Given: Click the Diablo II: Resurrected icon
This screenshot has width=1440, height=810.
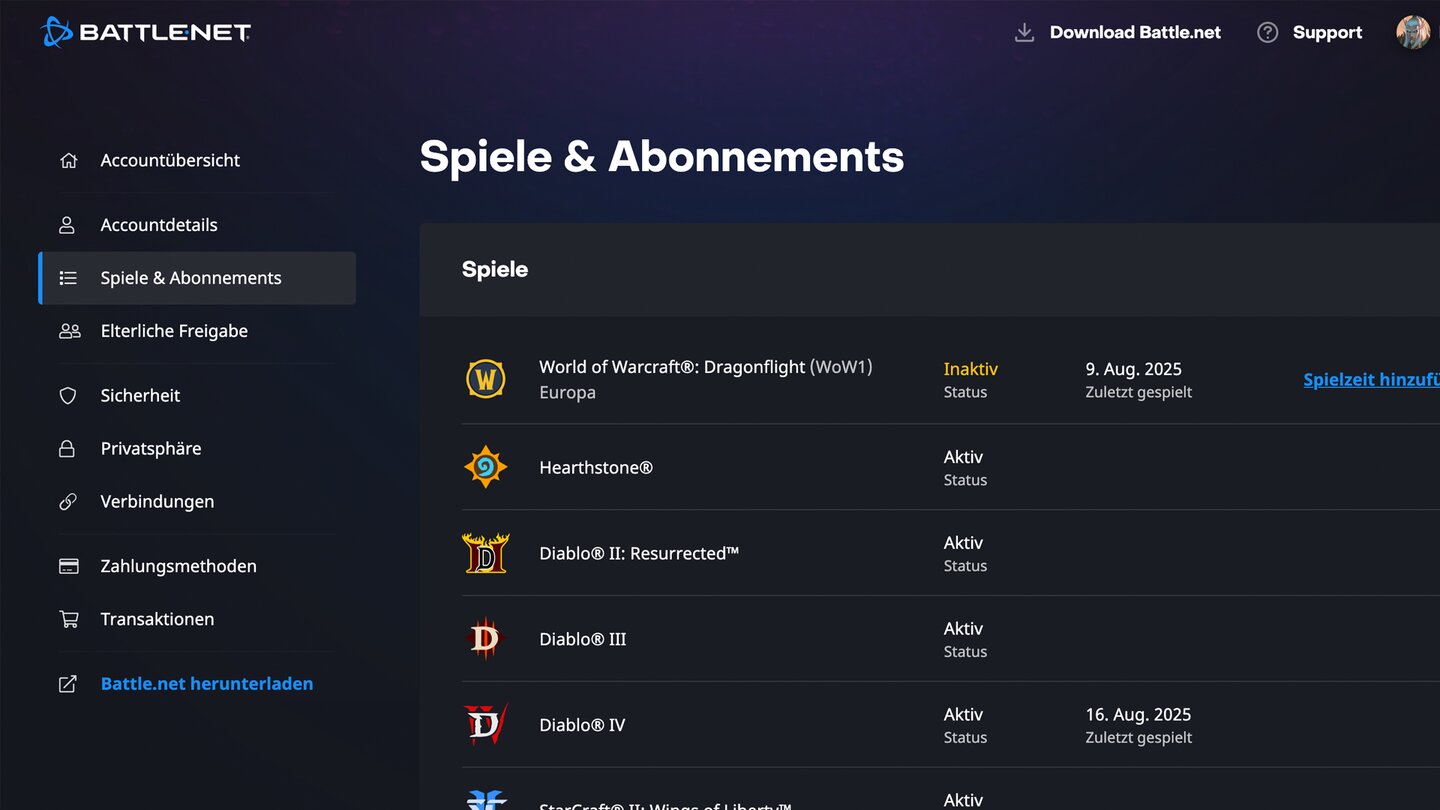Looking at the screenshot, I should pos(486,553).
